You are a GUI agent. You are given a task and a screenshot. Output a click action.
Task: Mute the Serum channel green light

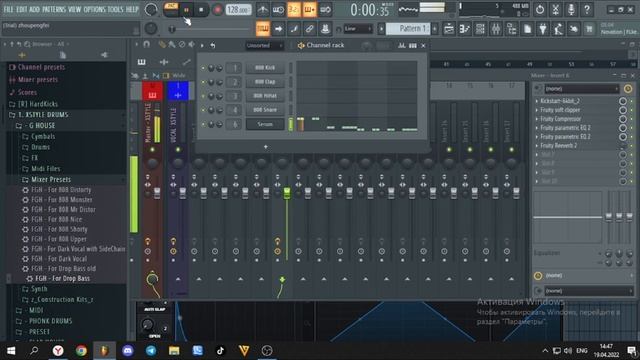[203, 124]
